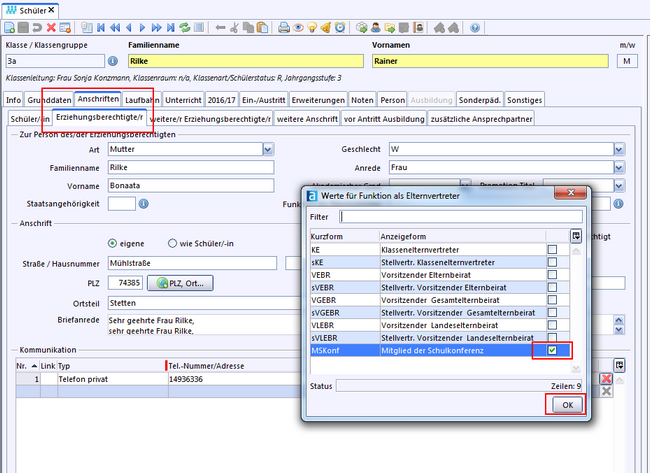The height and width of the screenshot is (473, 650).
Task: Switch to the Laufbahn tab
Action: pyautogui.click(x=142, y=100)
